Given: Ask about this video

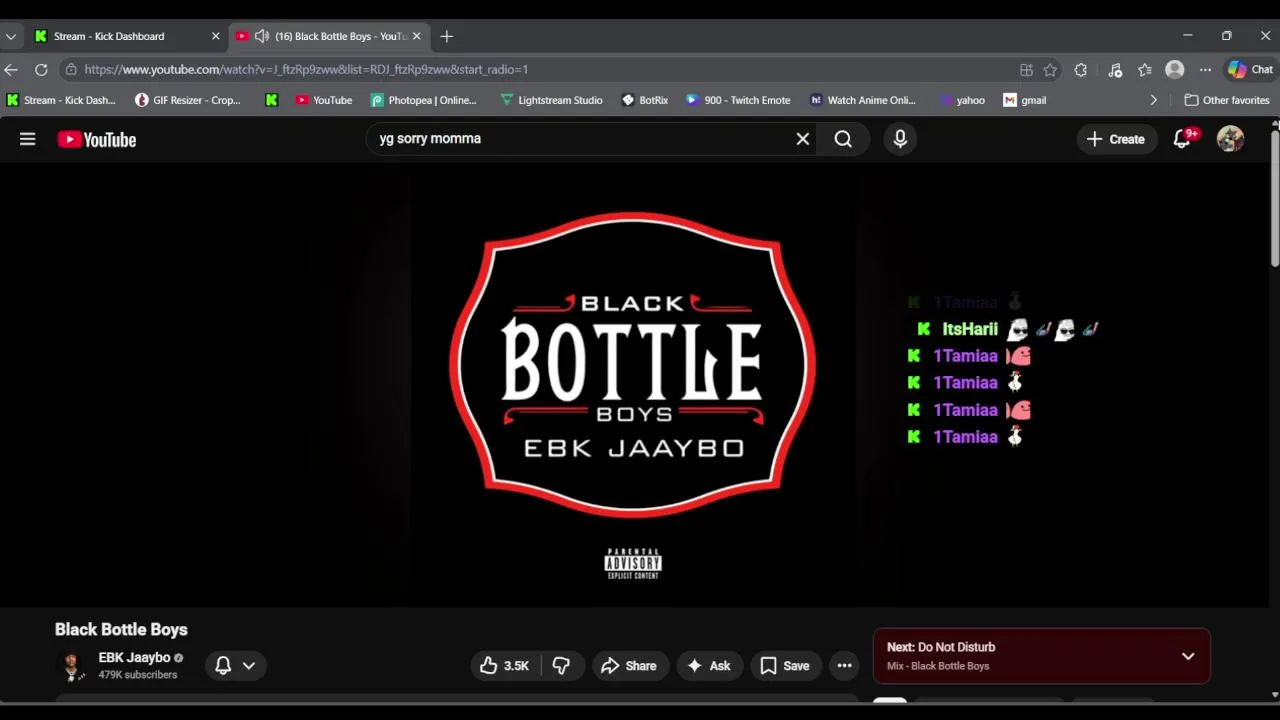Looking at the screenshot, I should 708,665.
